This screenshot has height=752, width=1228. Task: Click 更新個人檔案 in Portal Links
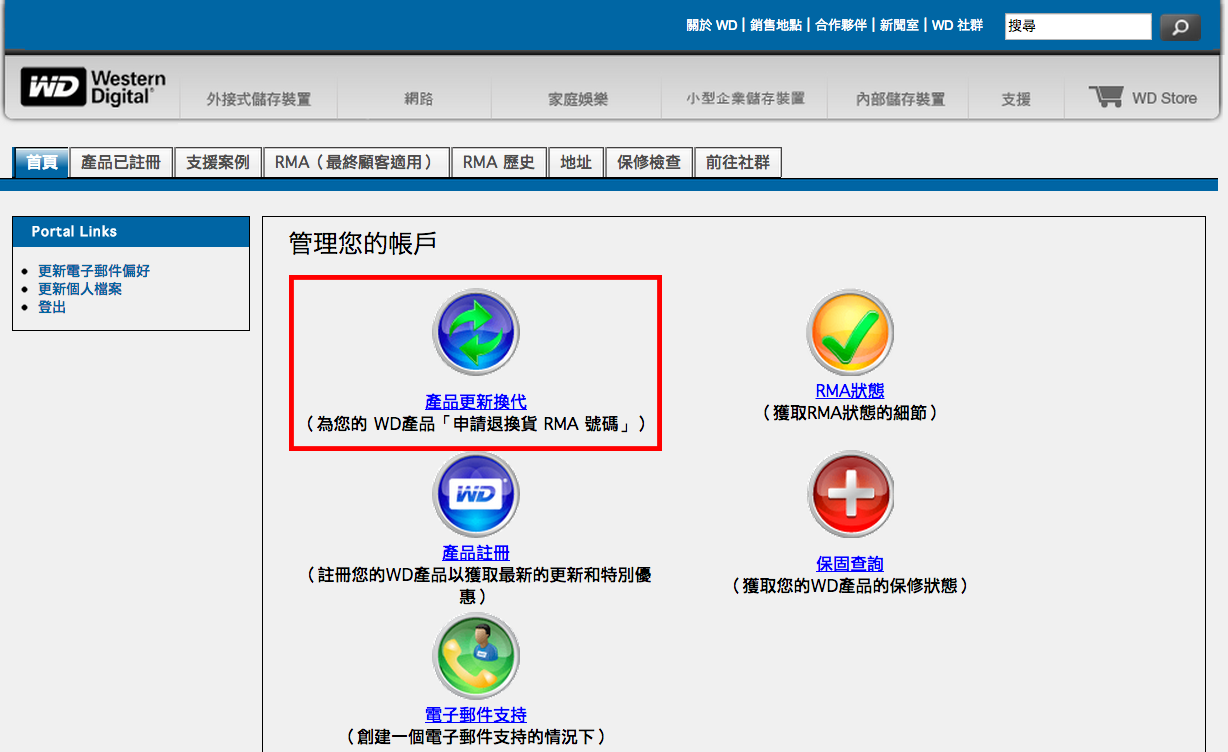(x=80, y=289)
